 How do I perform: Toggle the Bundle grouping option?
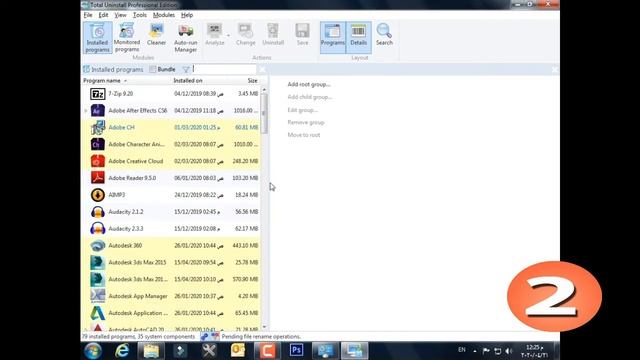point(162,69)
